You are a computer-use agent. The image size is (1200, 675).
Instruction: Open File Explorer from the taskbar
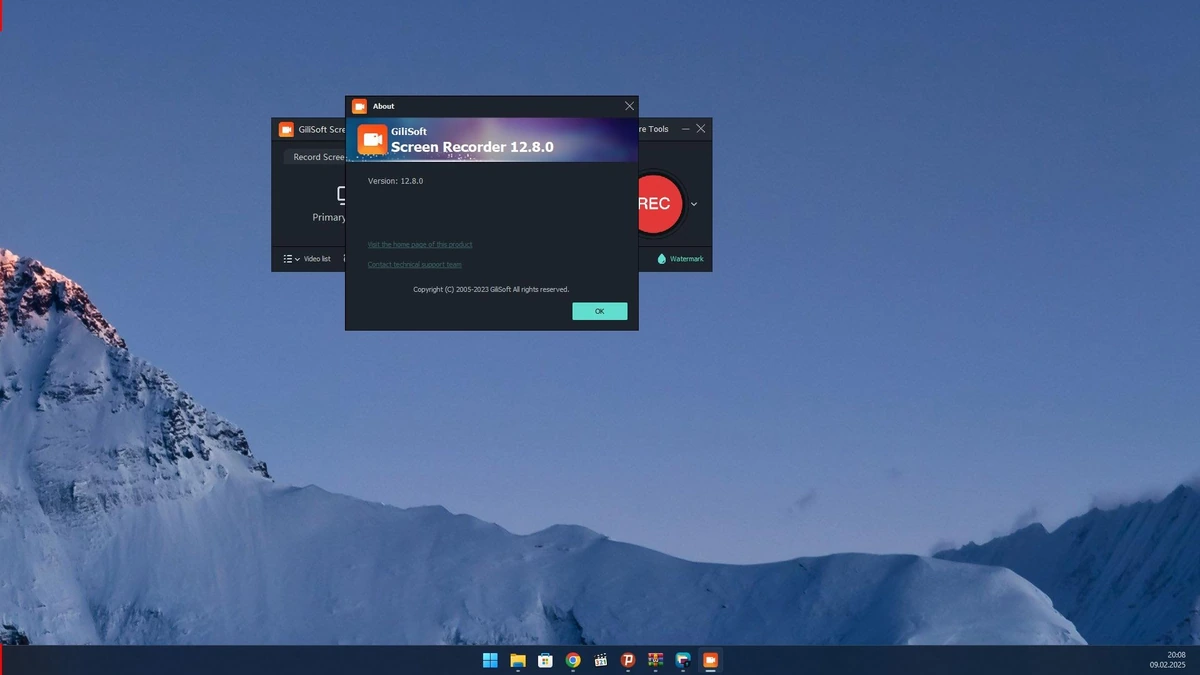(x=518, y=660)
